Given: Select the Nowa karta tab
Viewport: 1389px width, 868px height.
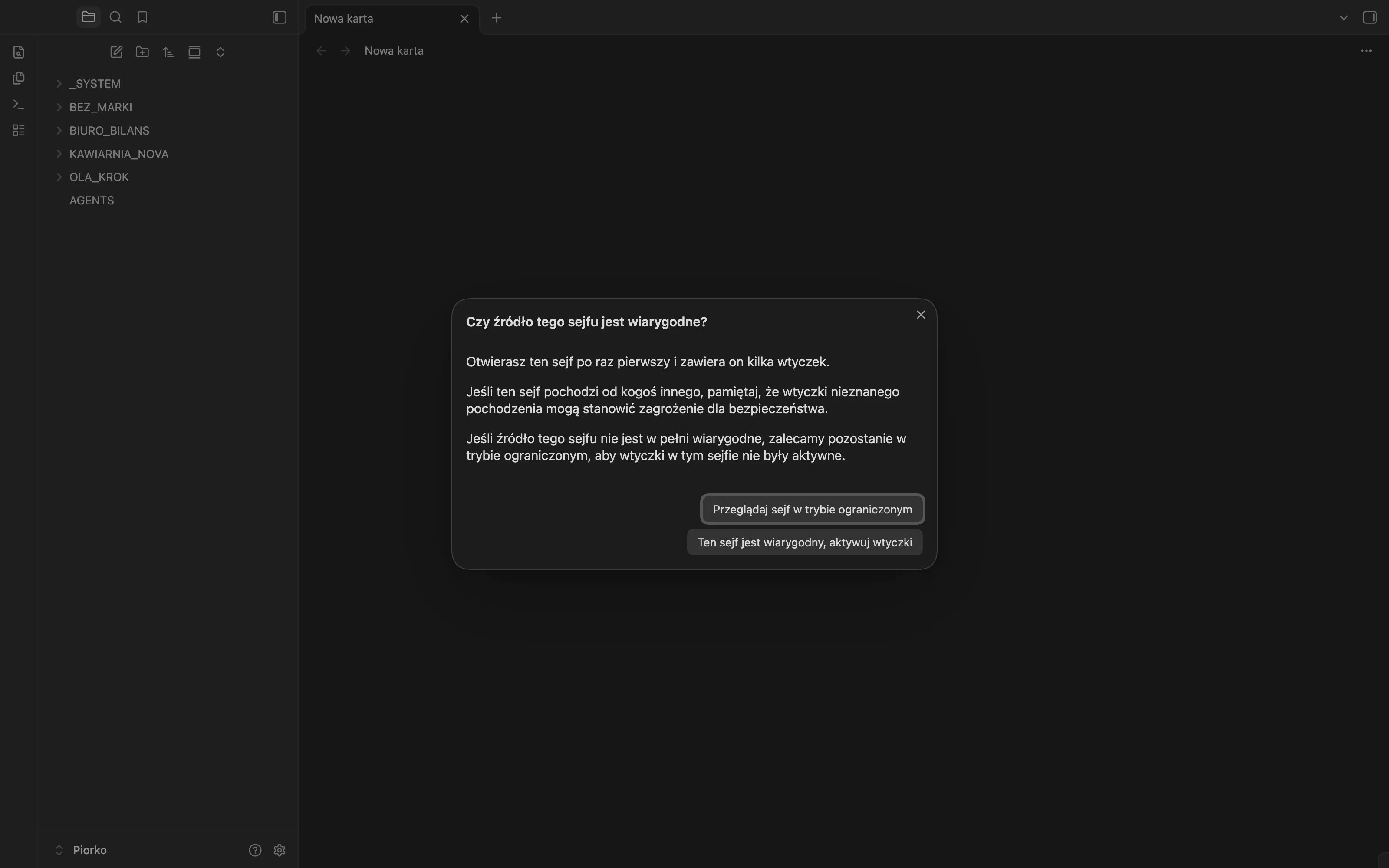Looking at the screenshot, I should [392, 19].
